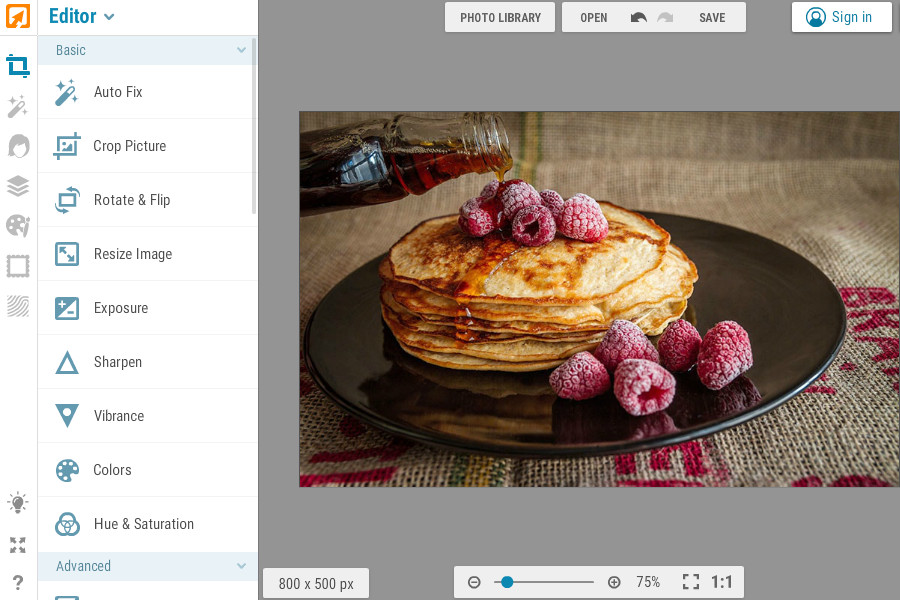Toggle 1:1 actual size view
The height and width of the screenshot is (600, 900).
722,582
